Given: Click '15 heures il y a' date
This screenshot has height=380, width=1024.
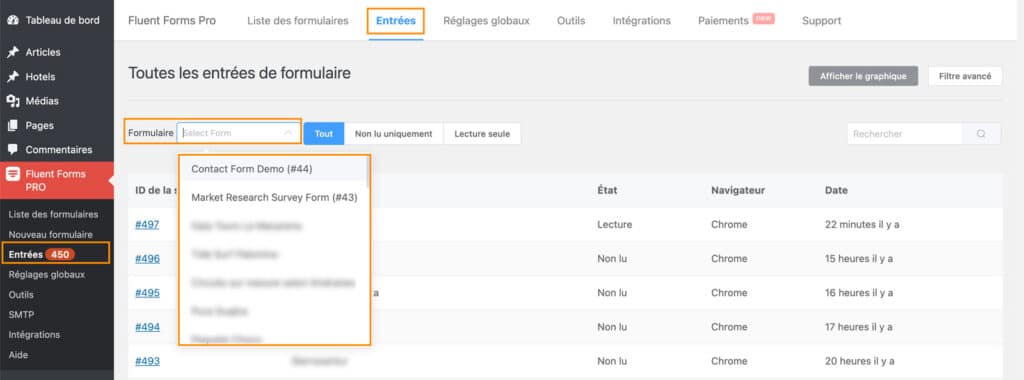Looking at the screenshot, I should [x=859, y=259].
